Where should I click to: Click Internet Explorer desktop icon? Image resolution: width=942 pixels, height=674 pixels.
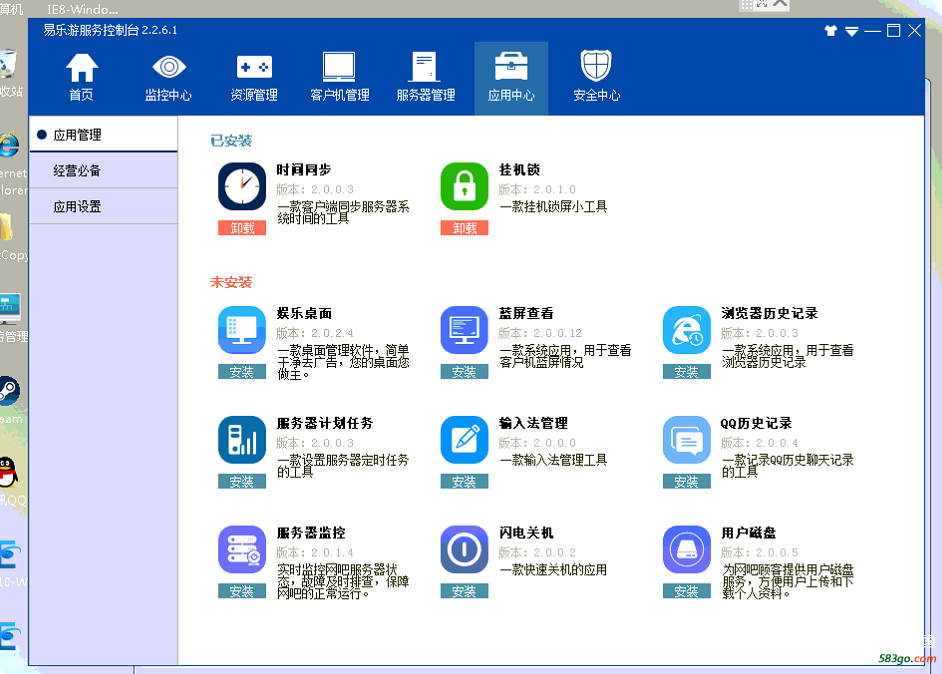(9, 145)
